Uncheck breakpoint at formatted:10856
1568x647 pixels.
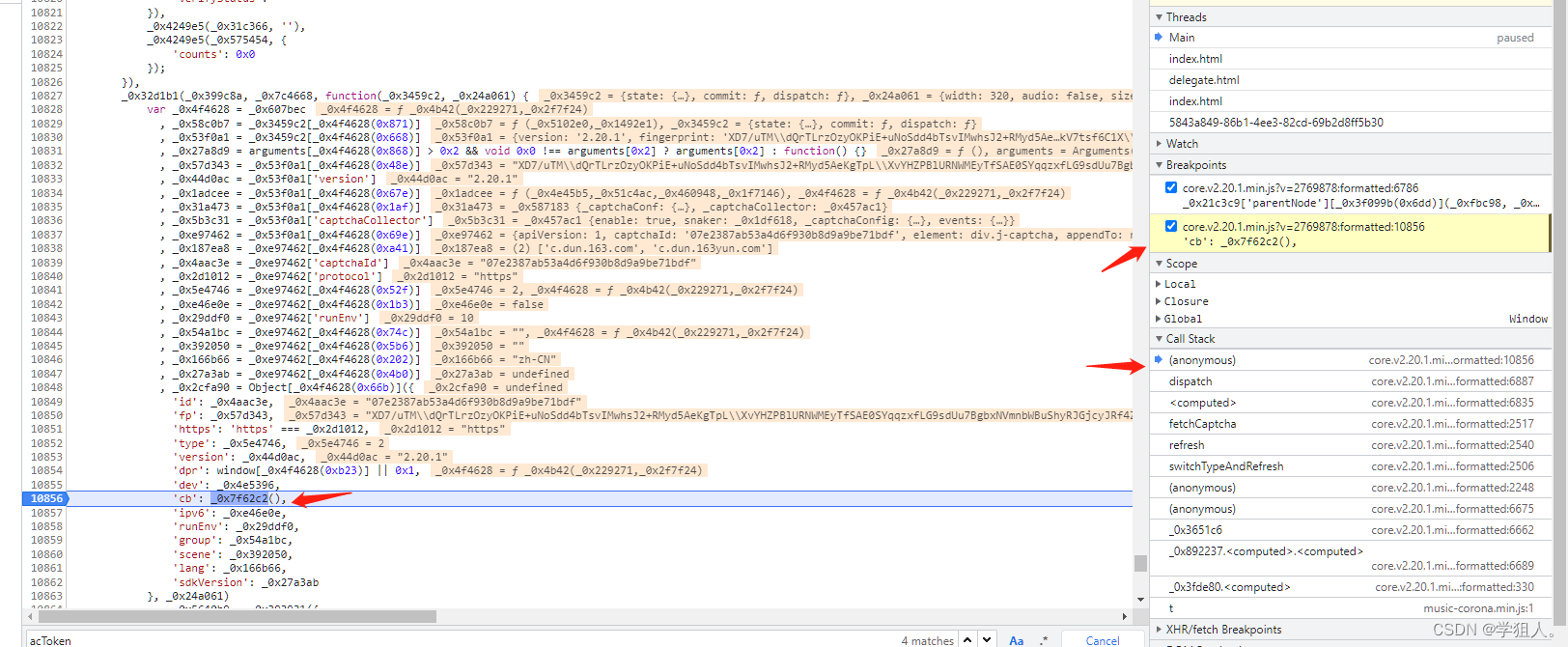[x=1171, y=226]
